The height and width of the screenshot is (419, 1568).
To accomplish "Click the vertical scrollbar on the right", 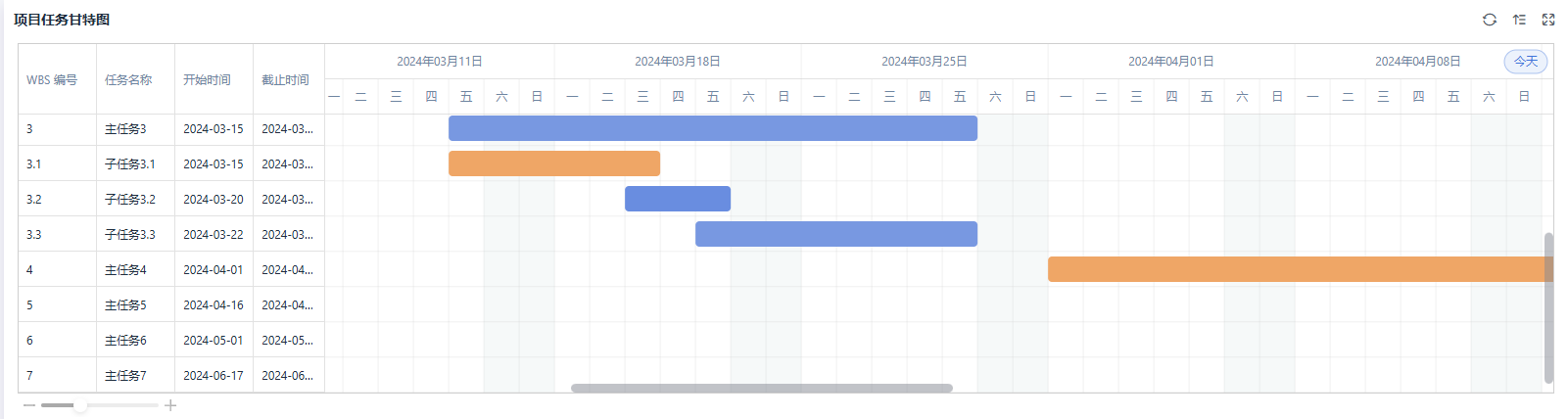I will (1548, 307).
